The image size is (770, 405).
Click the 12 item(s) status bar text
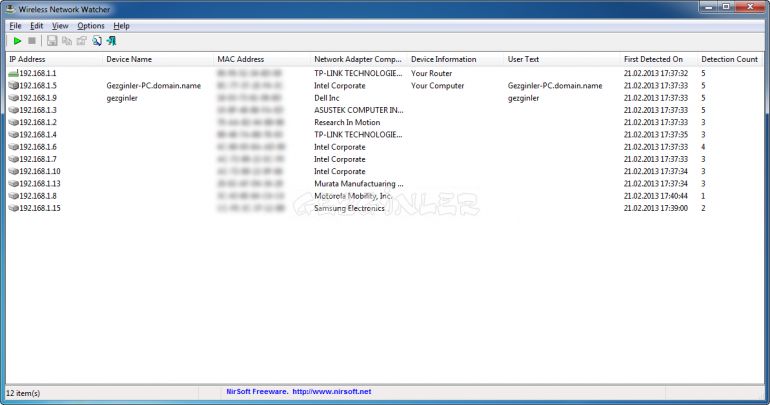pyautogui.click(x=23, y=393)
